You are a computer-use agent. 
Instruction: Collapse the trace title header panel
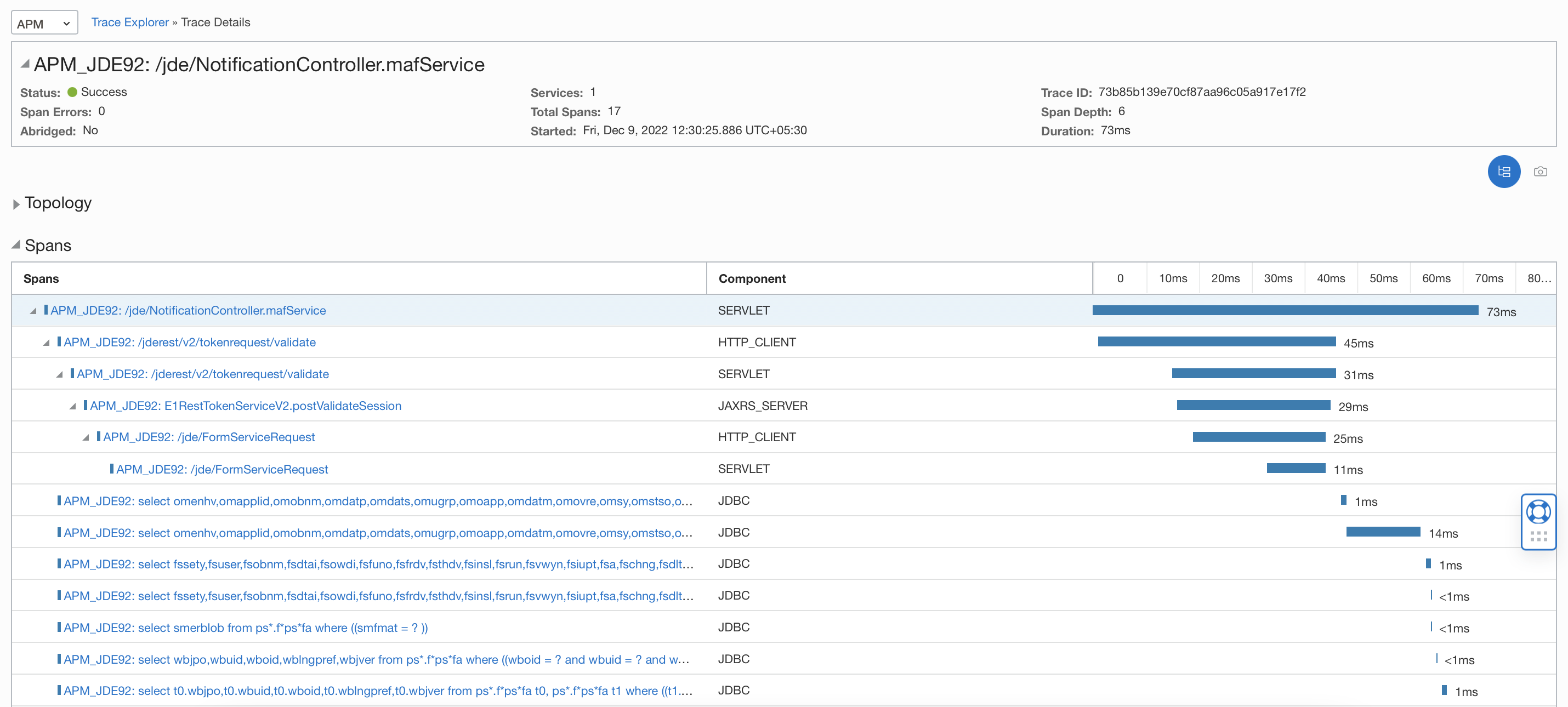click(25, 63)
